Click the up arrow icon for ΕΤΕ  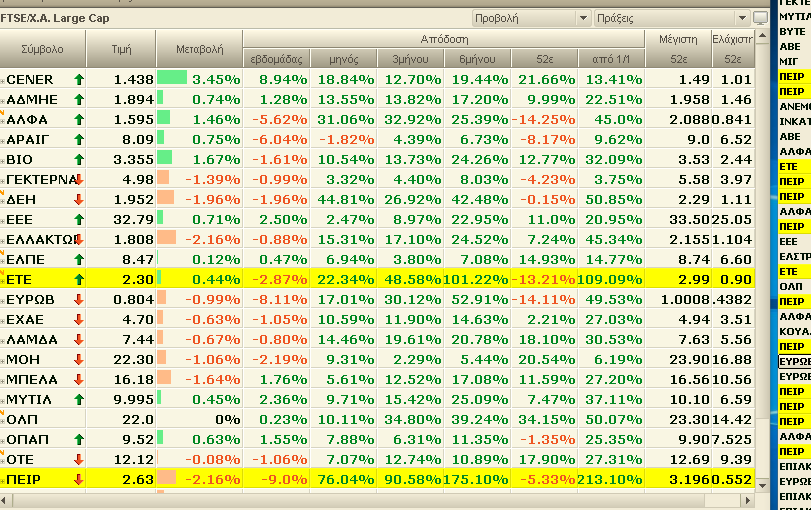click(79, 279)
